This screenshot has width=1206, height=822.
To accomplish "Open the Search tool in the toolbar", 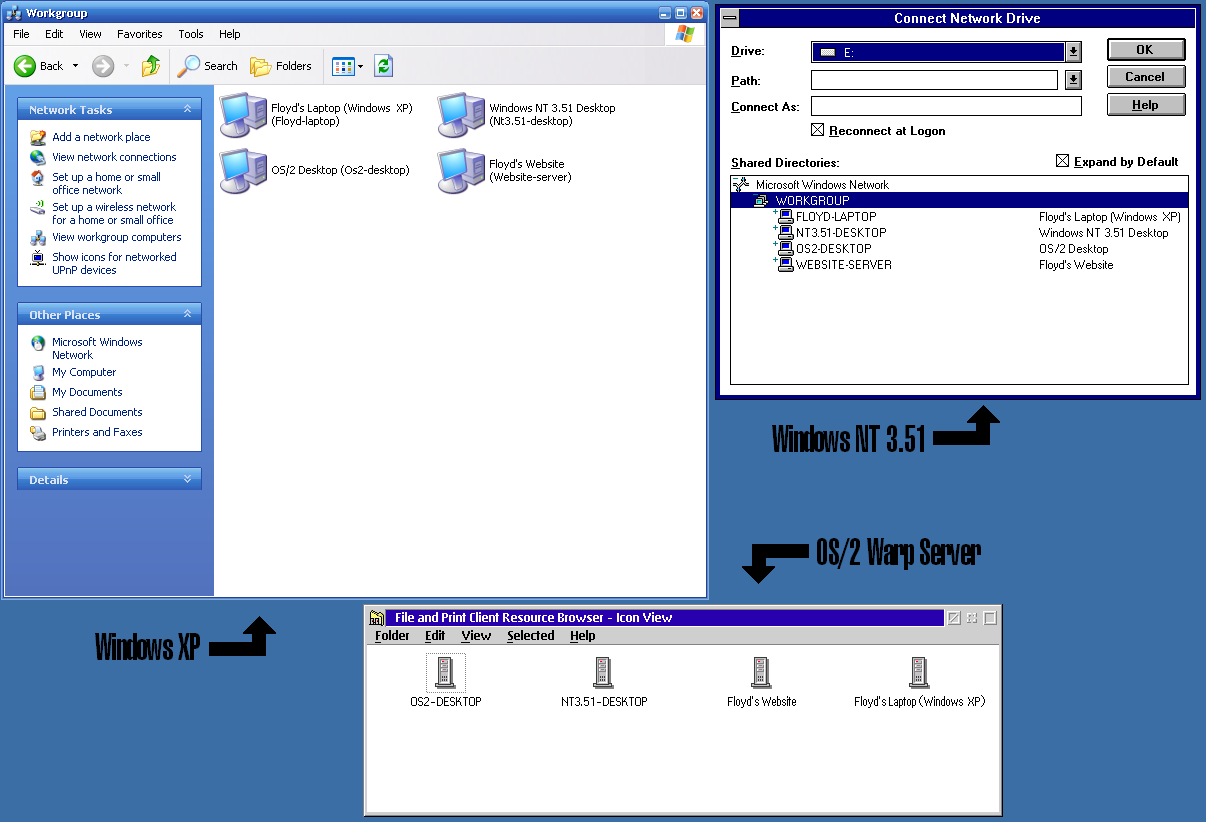I will click(x=208, y=66).
